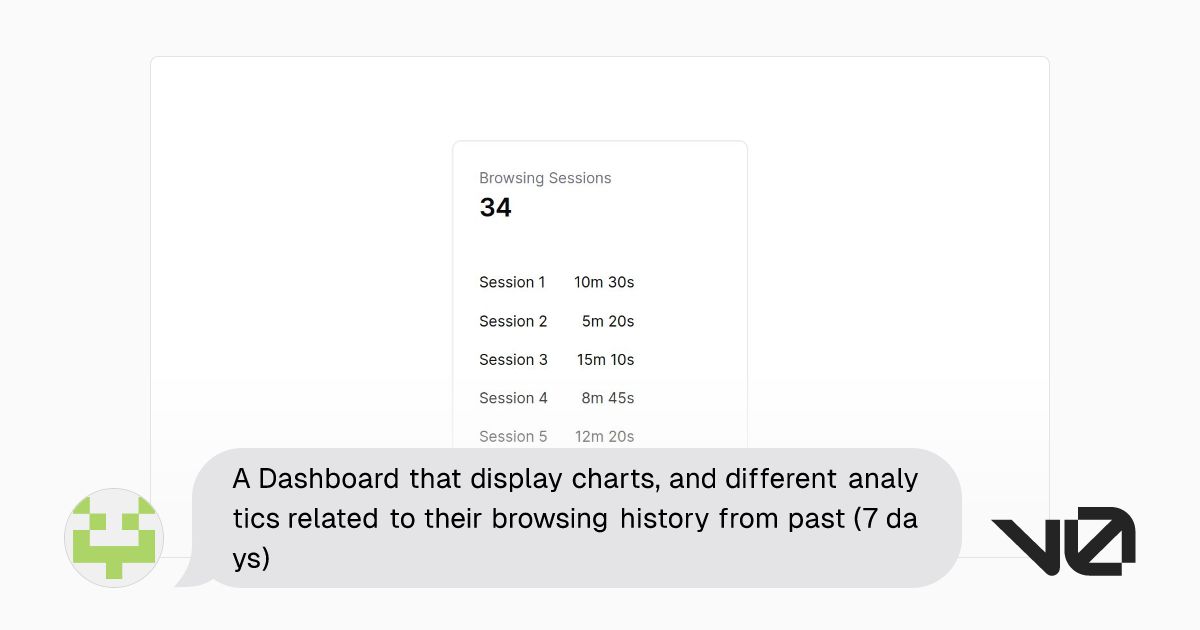The height and width of the screenshot is (630, 1200).
Task: Click the 8m 45s duration value
Action: coord(608,398)
